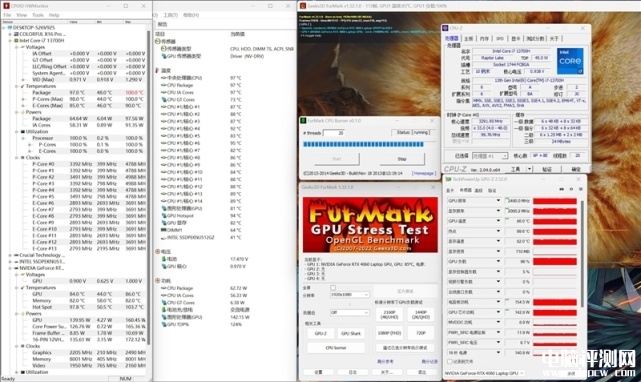641x382 pixels.
Task: Take a GPU-Z screenshot with the camera icon
Action: coord(561,189)
